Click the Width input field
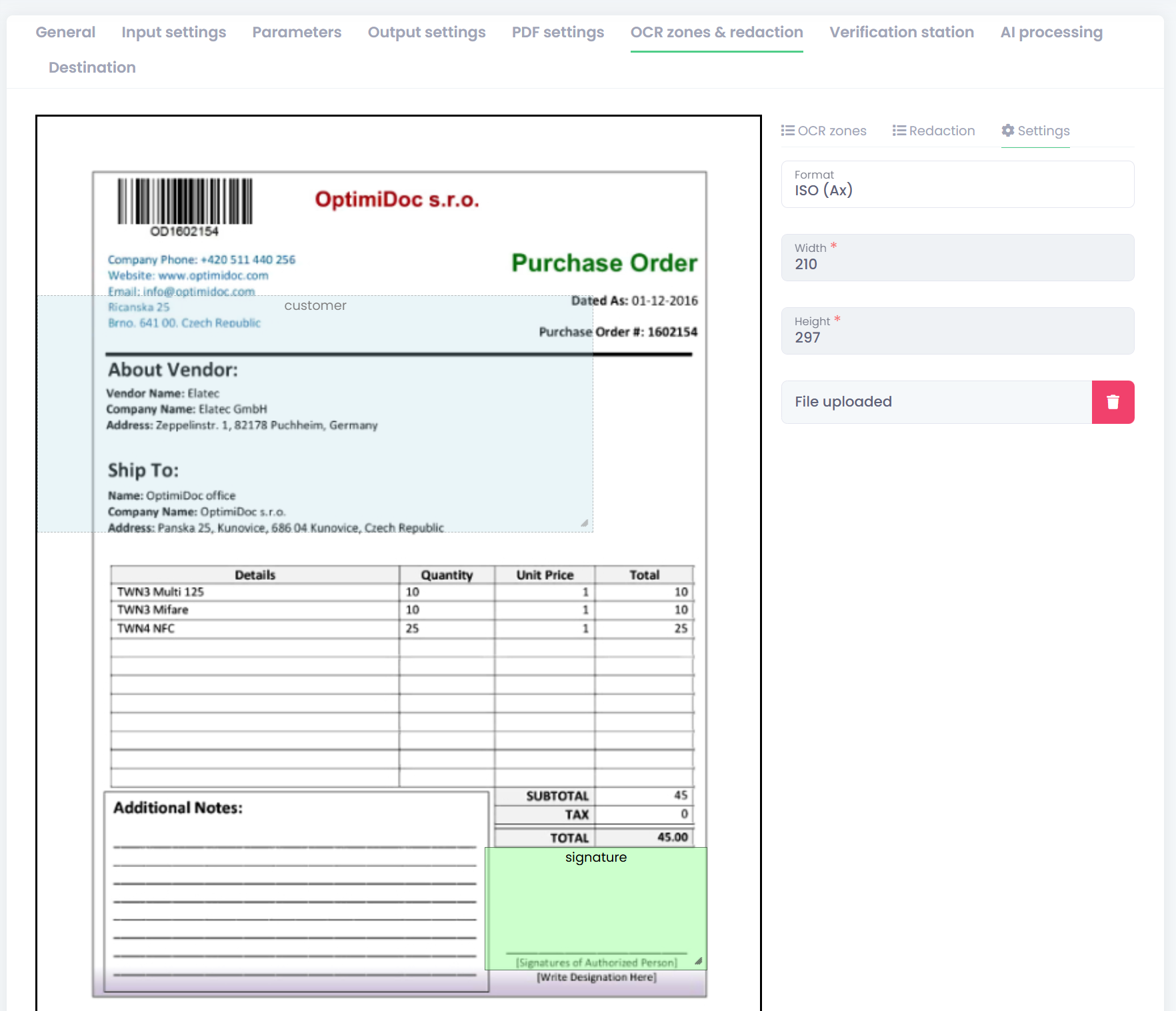The image size is (1176, 1011). point(957,264)
